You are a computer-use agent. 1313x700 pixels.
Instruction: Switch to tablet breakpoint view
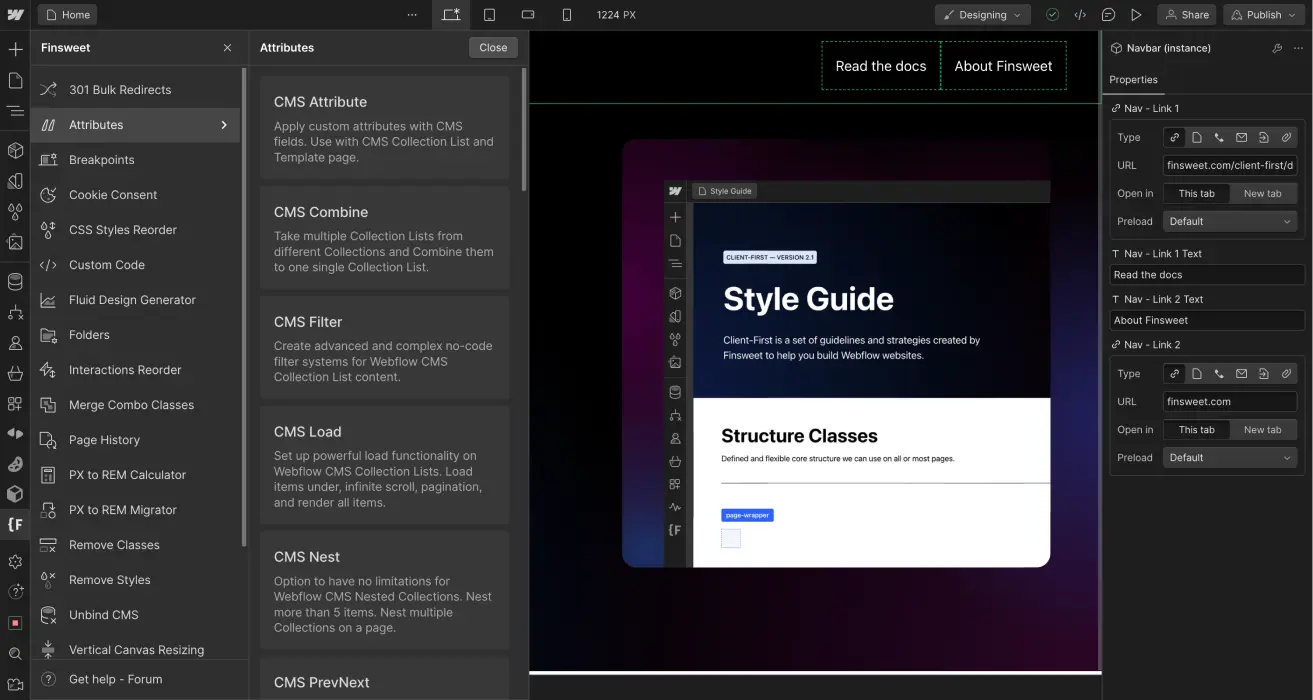click(x=489, y=15)
